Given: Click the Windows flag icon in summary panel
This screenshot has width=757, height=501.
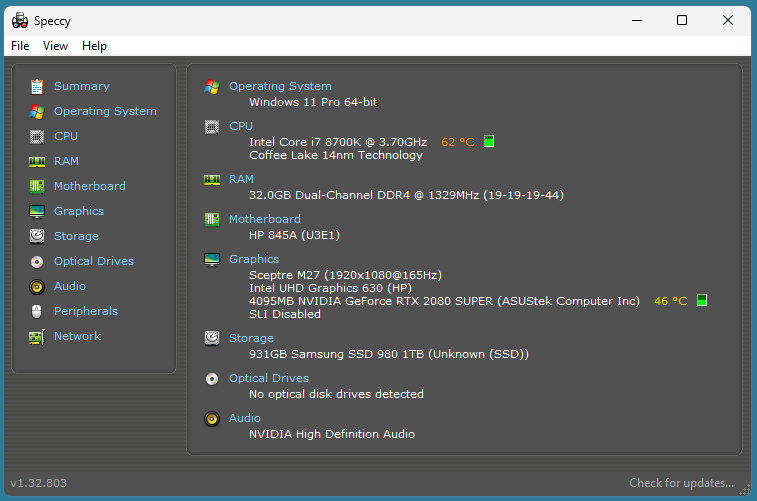Looking at the screenshot, I should [212, 87].
